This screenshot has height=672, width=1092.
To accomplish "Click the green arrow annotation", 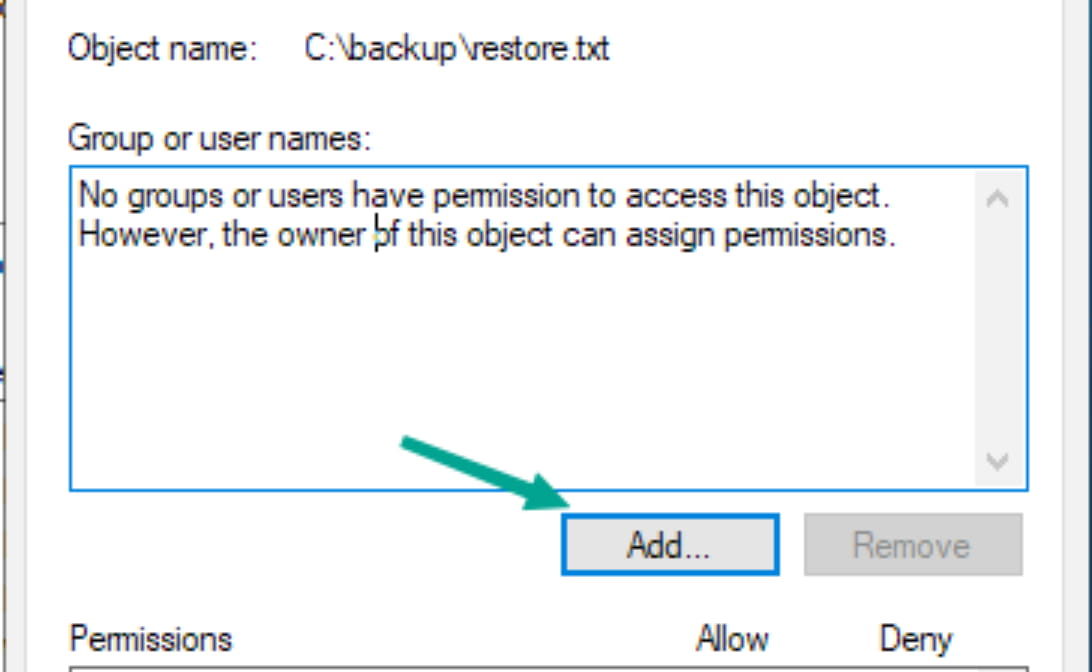I will [480, 472].
